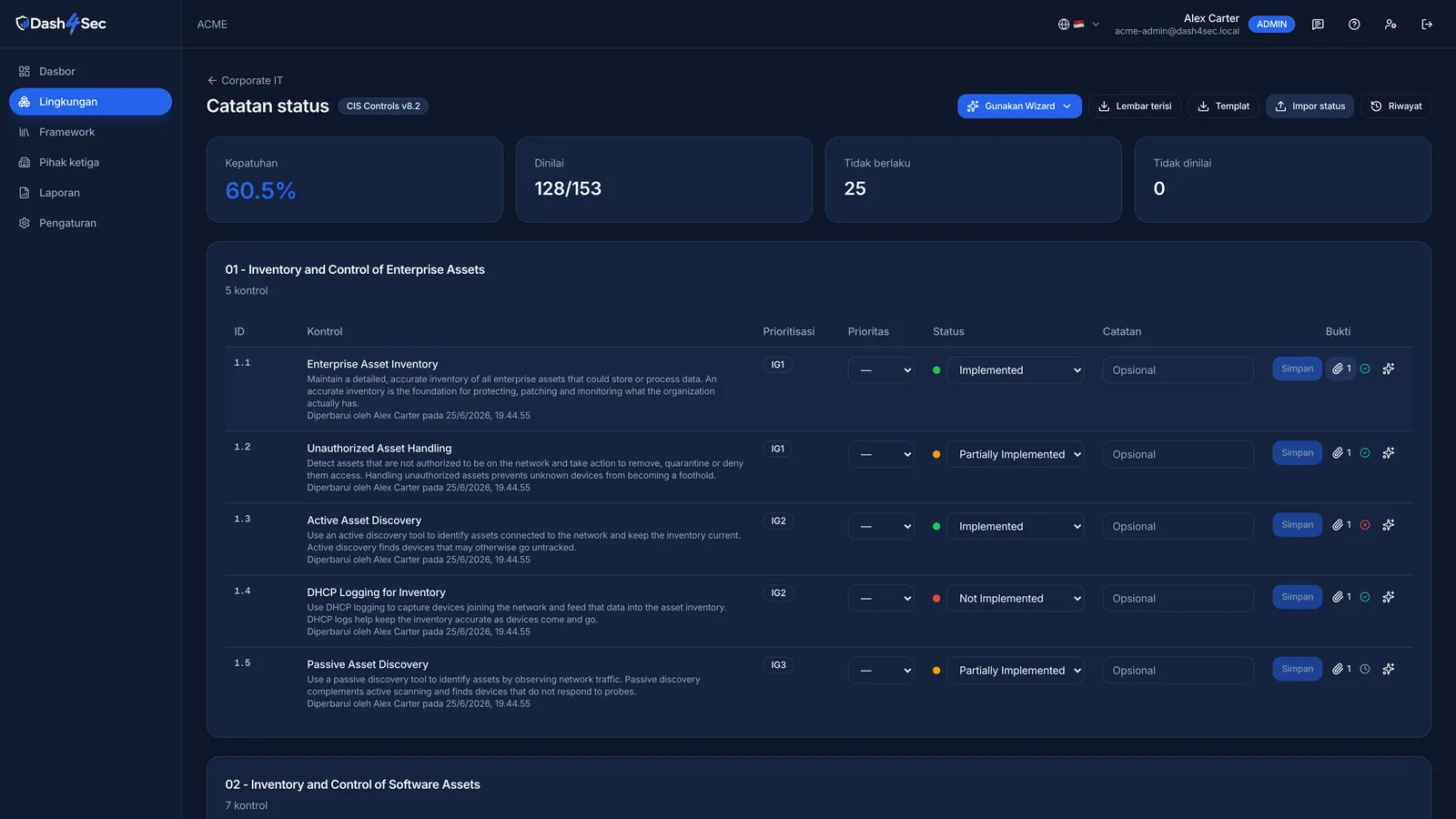The height and width of the screenshot is (819, 1456).
Task: Open priority dropdown for control 1.4
Action: click(x=881, y=598)
